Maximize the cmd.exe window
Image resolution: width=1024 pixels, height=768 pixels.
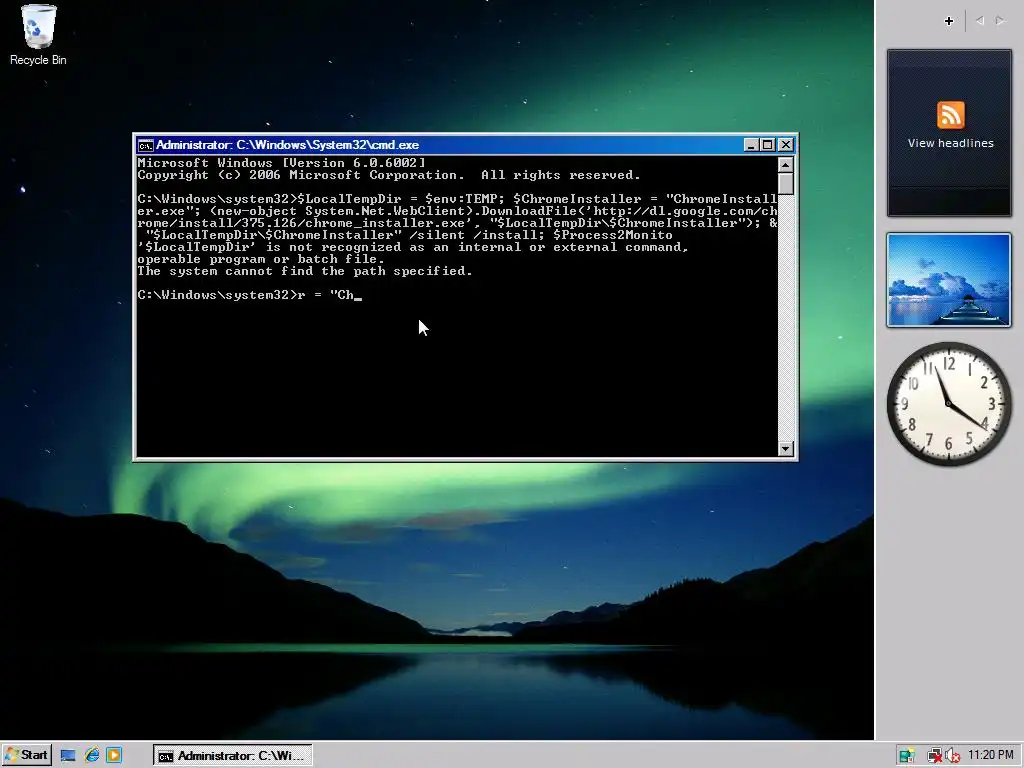768,145
